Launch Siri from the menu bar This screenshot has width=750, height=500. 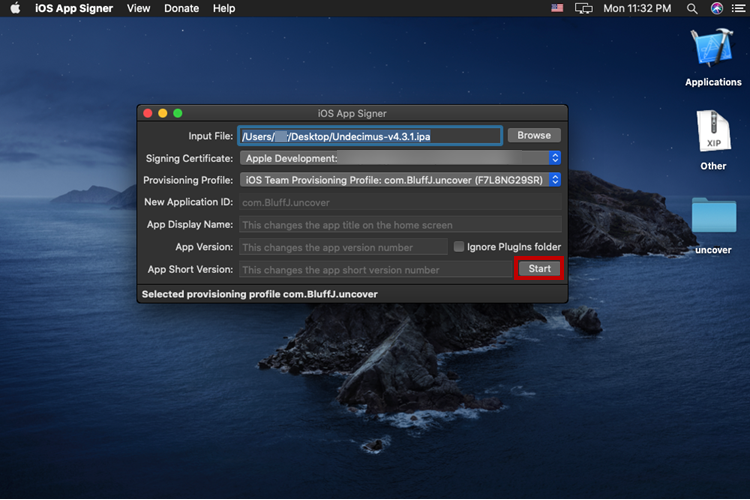point(717,8)
